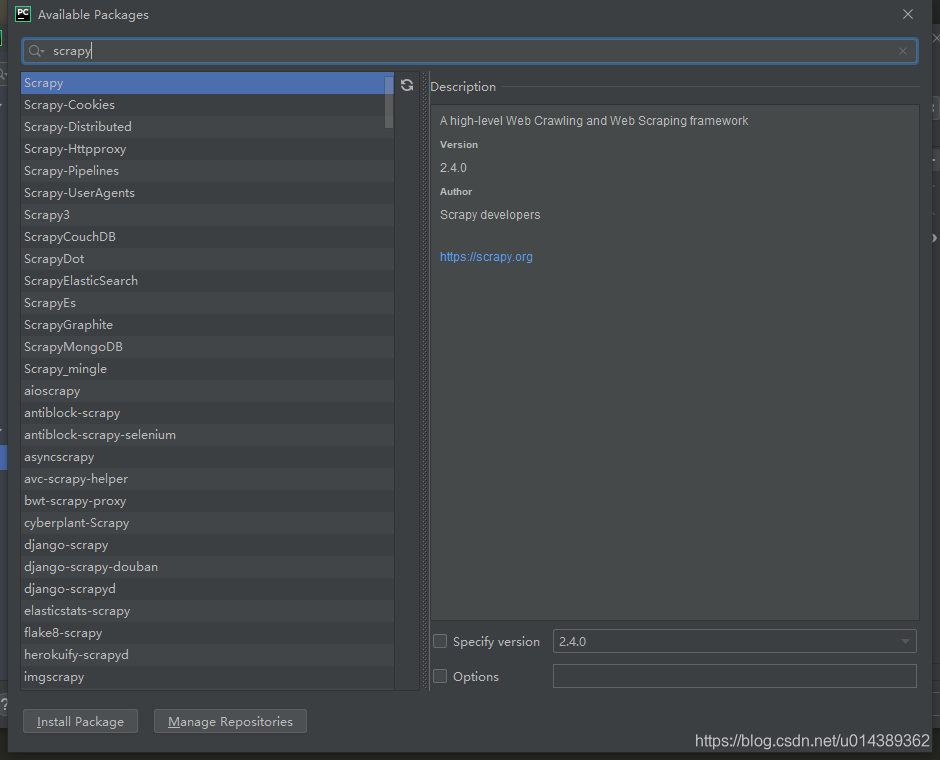Select ScrapyDot in the list
The width and height of the screenshot is (940, 760).
click(x=207, y=259)
